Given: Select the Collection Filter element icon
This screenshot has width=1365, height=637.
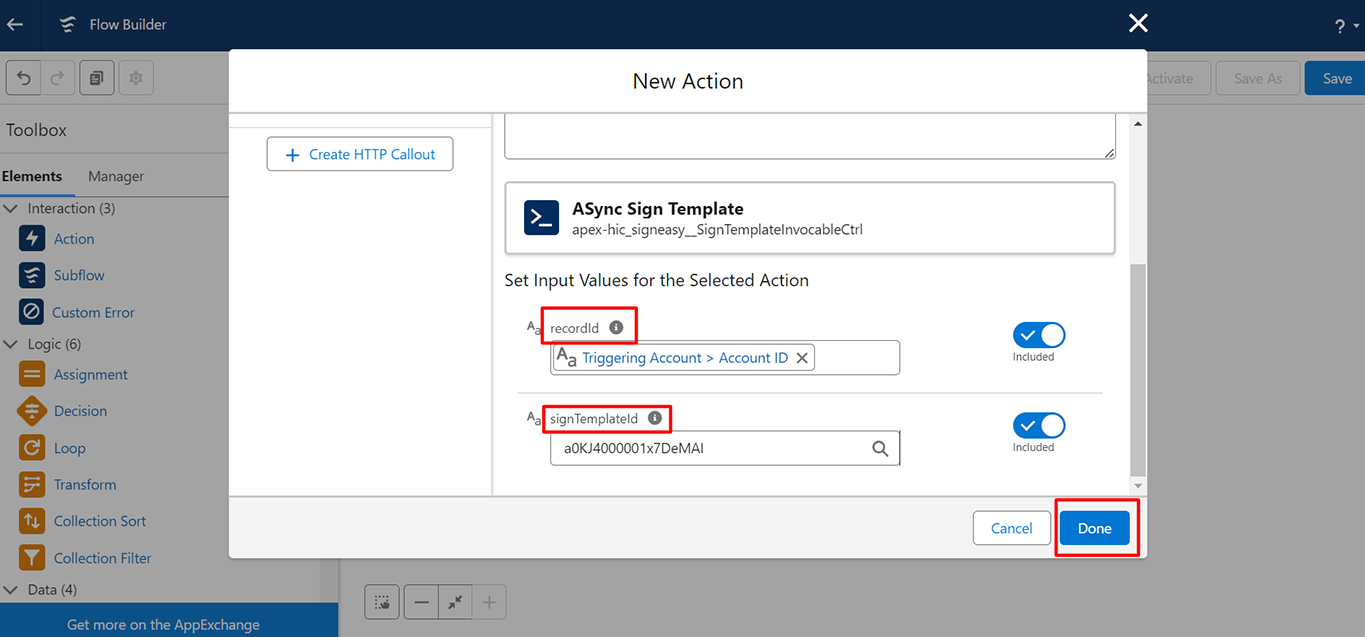Looking at the screenshot, I should 32,558.
